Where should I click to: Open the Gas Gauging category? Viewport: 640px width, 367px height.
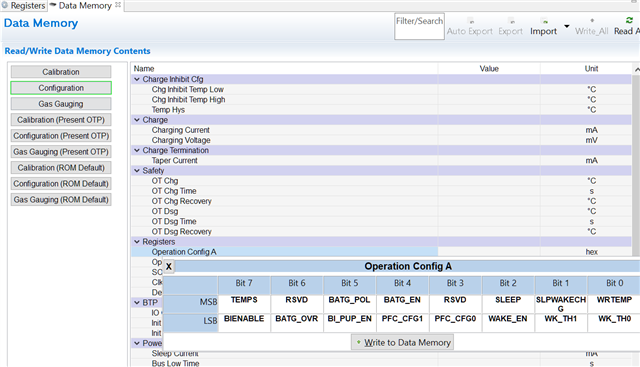(61, 104)
